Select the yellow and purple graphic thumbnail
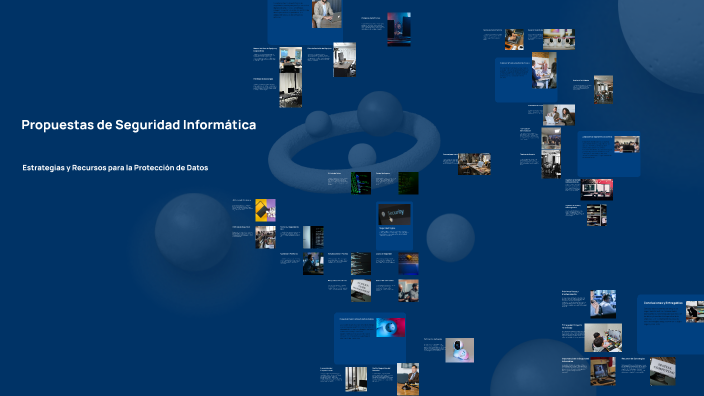 [x=265, y=210]
